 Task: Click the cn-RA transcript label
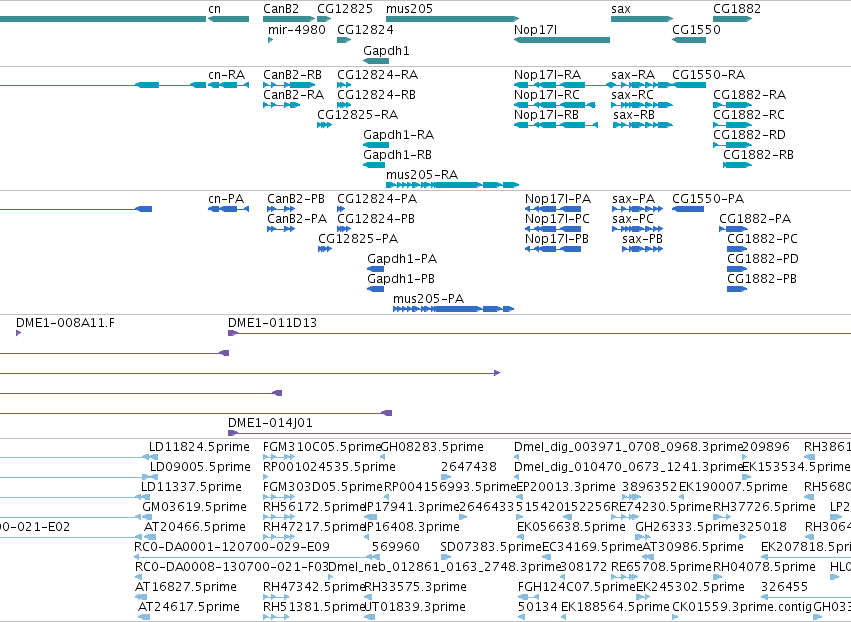pos(226,74)
